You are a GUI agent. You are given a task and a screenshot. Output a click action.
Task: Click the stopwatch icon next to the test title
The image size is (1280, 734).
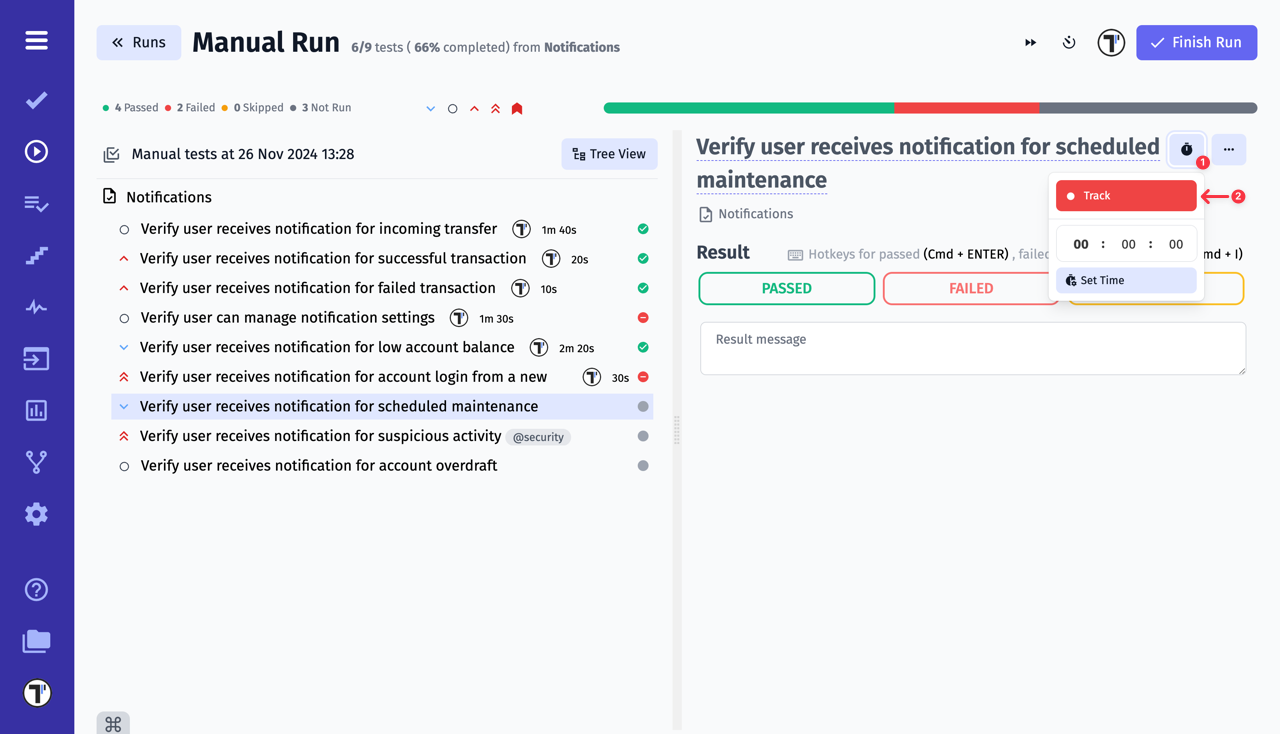click(x=1186, y=149)
